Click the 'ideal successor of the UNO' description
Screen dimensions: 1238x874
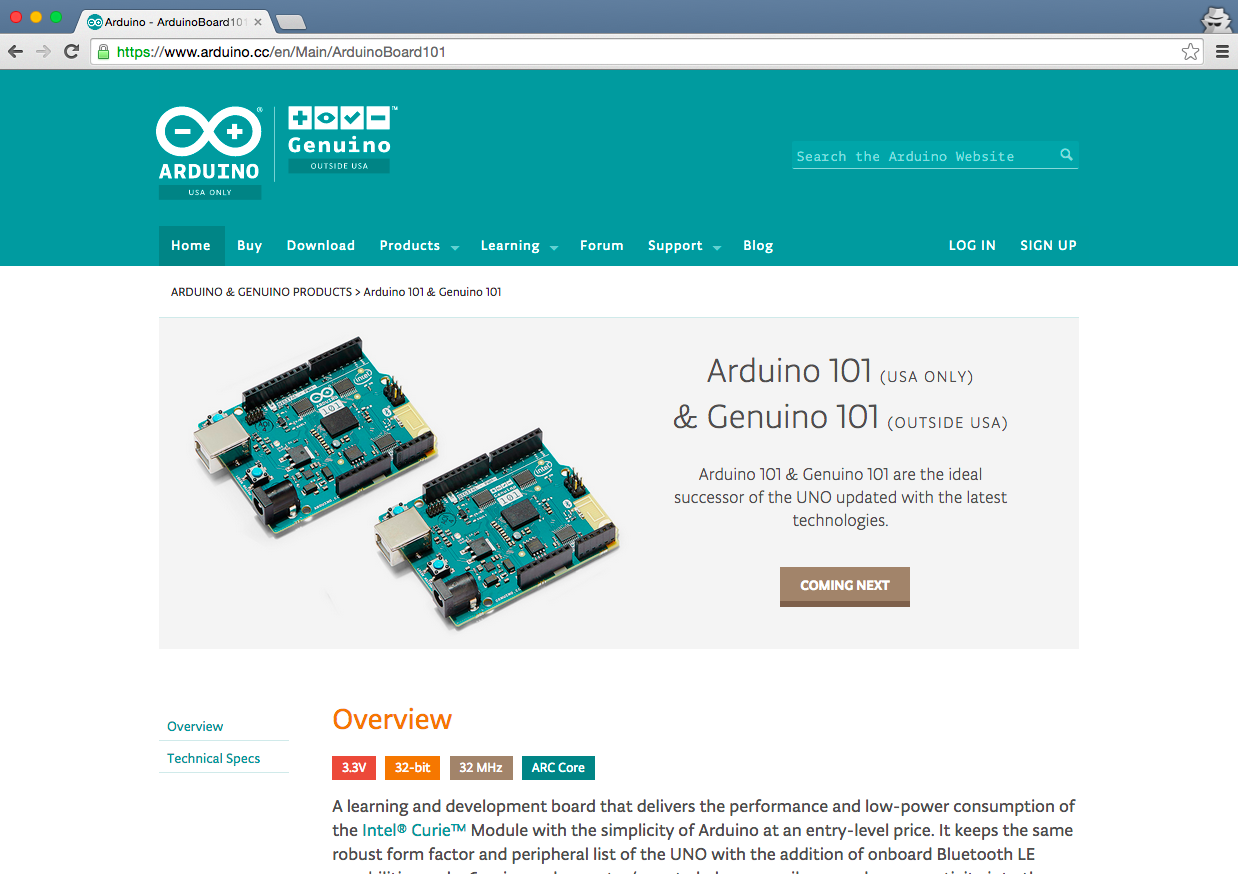(x=840, y=497)
